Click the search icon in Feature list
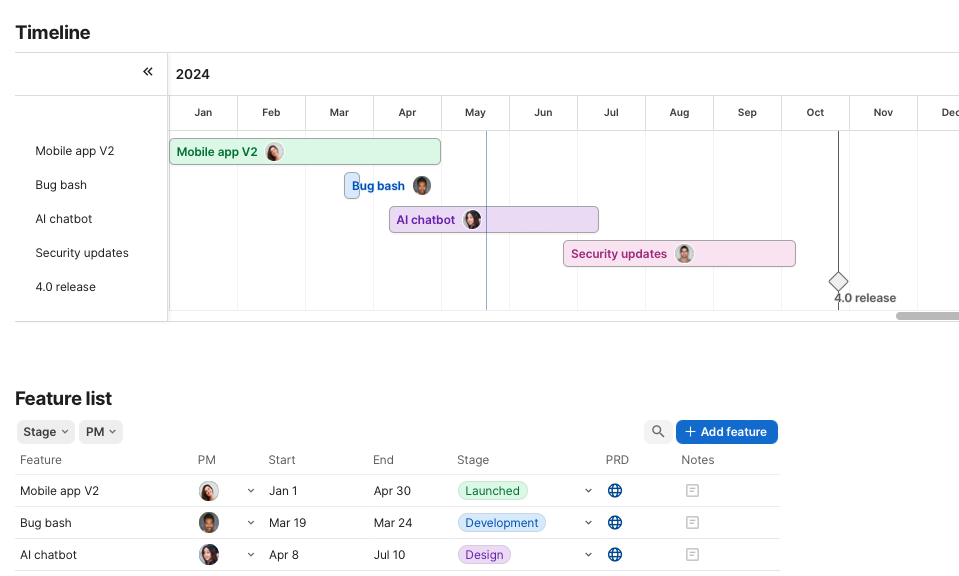Viewport: 959px width, 576px height. click(x=658, y=432)
